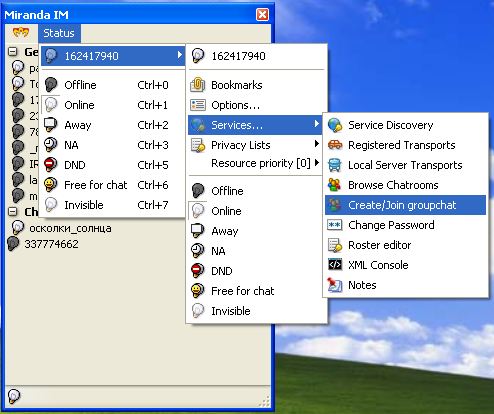Expand the Privacy Lists arrow
The image size is (494, 414).
click(316, 144)
